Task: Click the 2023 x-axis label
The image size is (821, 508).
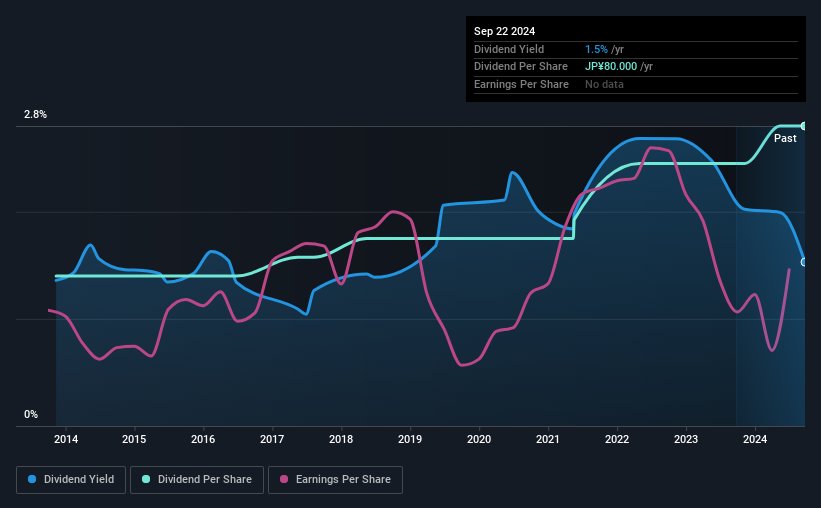Action: click(686, 439)
